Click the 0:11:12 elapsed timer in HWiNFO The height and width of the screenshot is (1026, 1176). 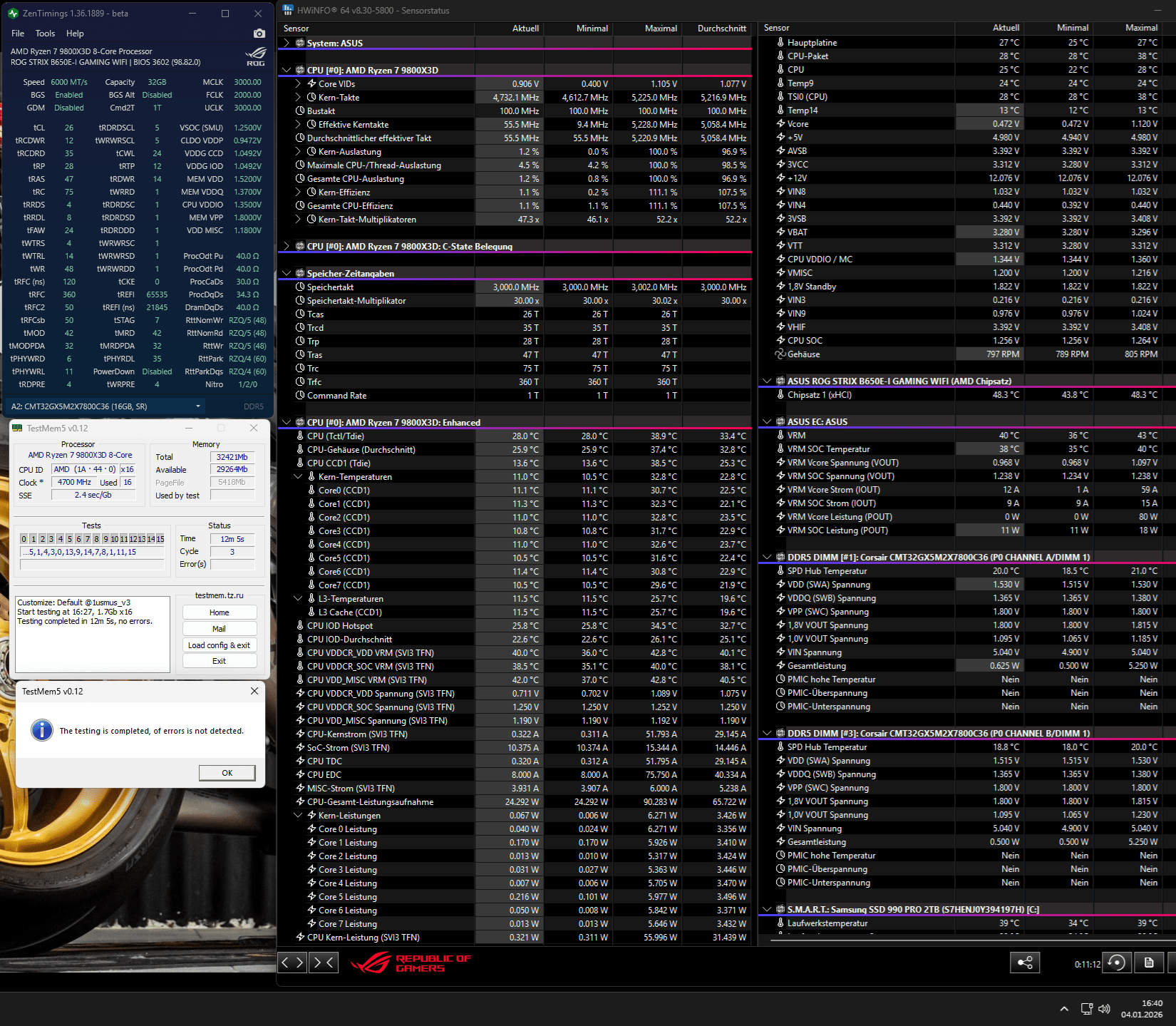(1088, 964)
